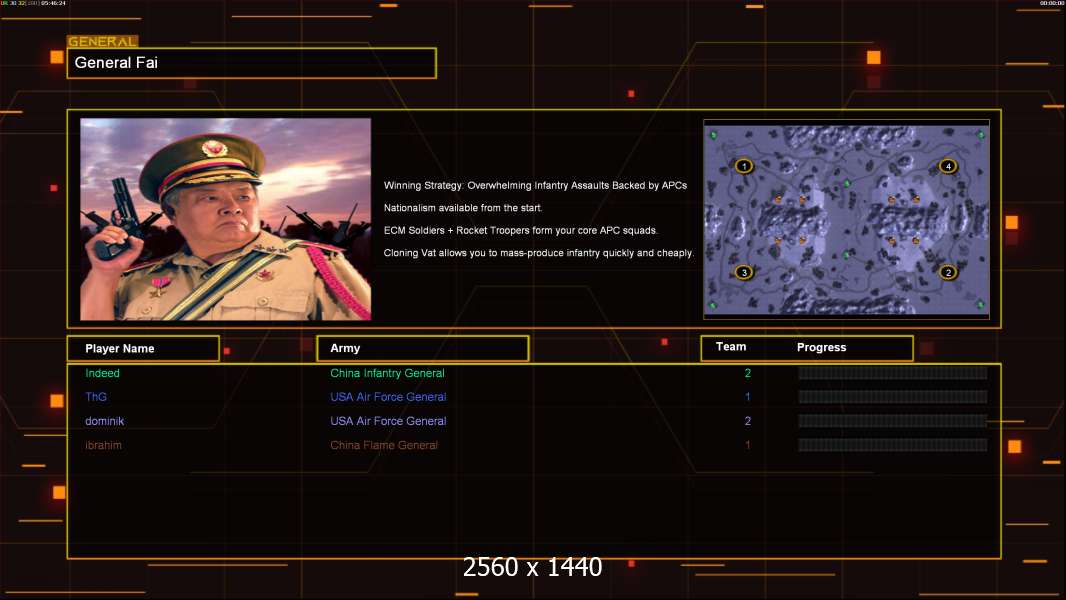Select player ibrahim in the list

(103, 445)
